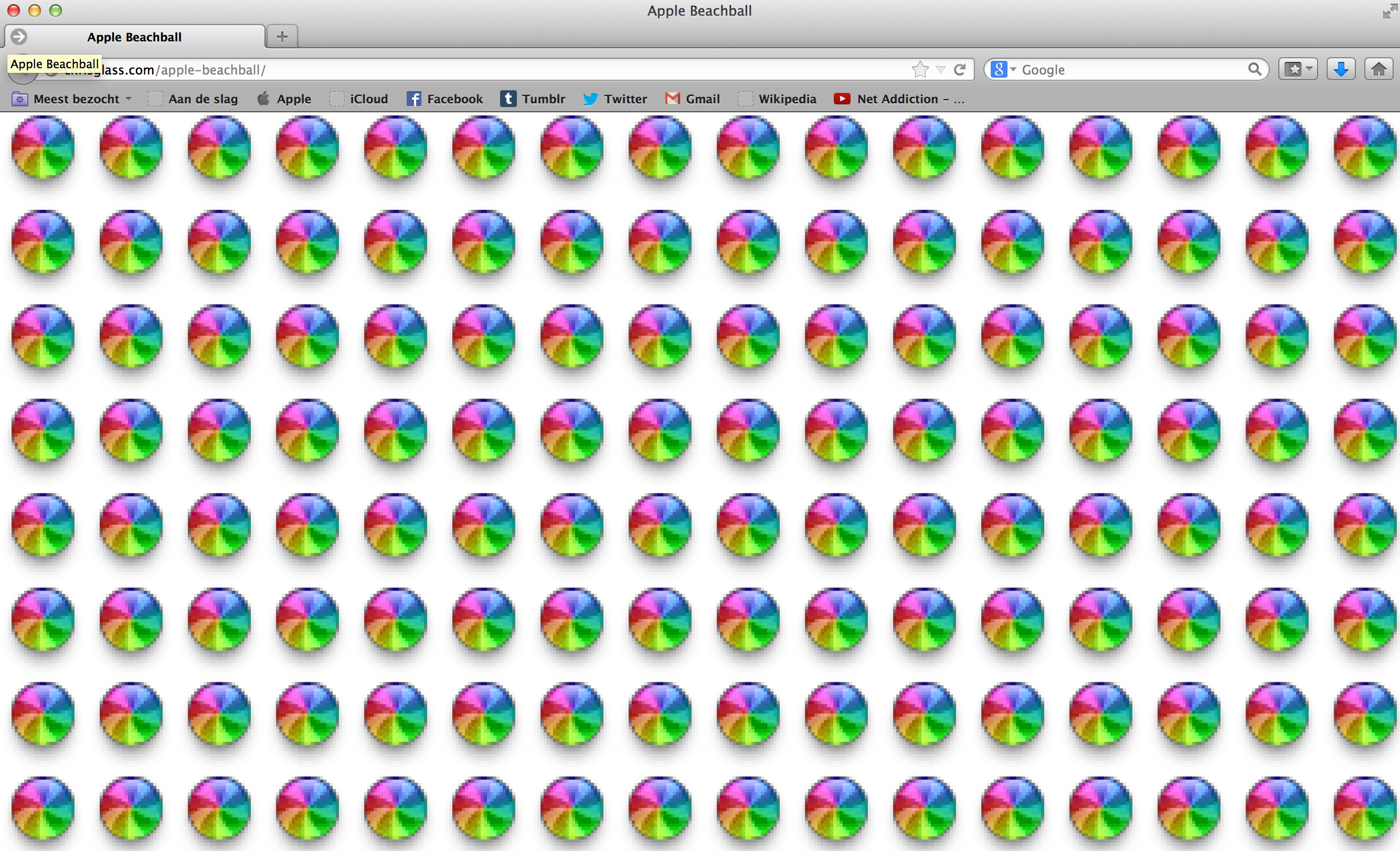Bookmark this page with the star icon
1400x851 pixels.
click(920, 69)
